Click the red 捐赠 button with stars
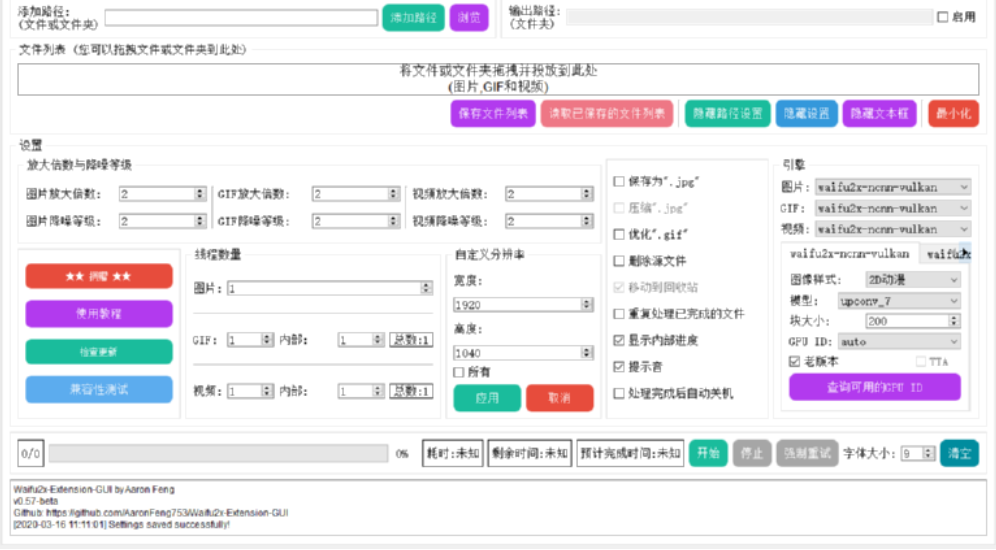Viewport: 996px width, 550px height. (x=98, y=276)
